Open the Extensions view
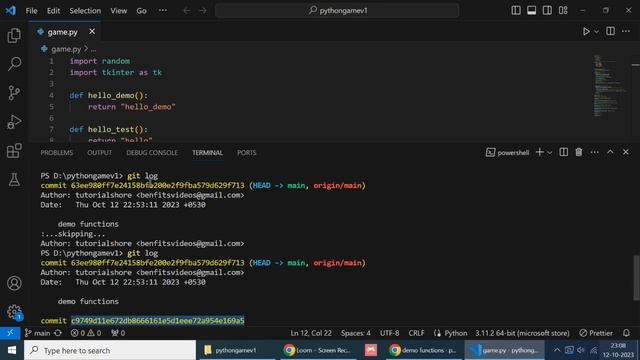The height and width of the screenshot is (360, 640). [14, 151]
